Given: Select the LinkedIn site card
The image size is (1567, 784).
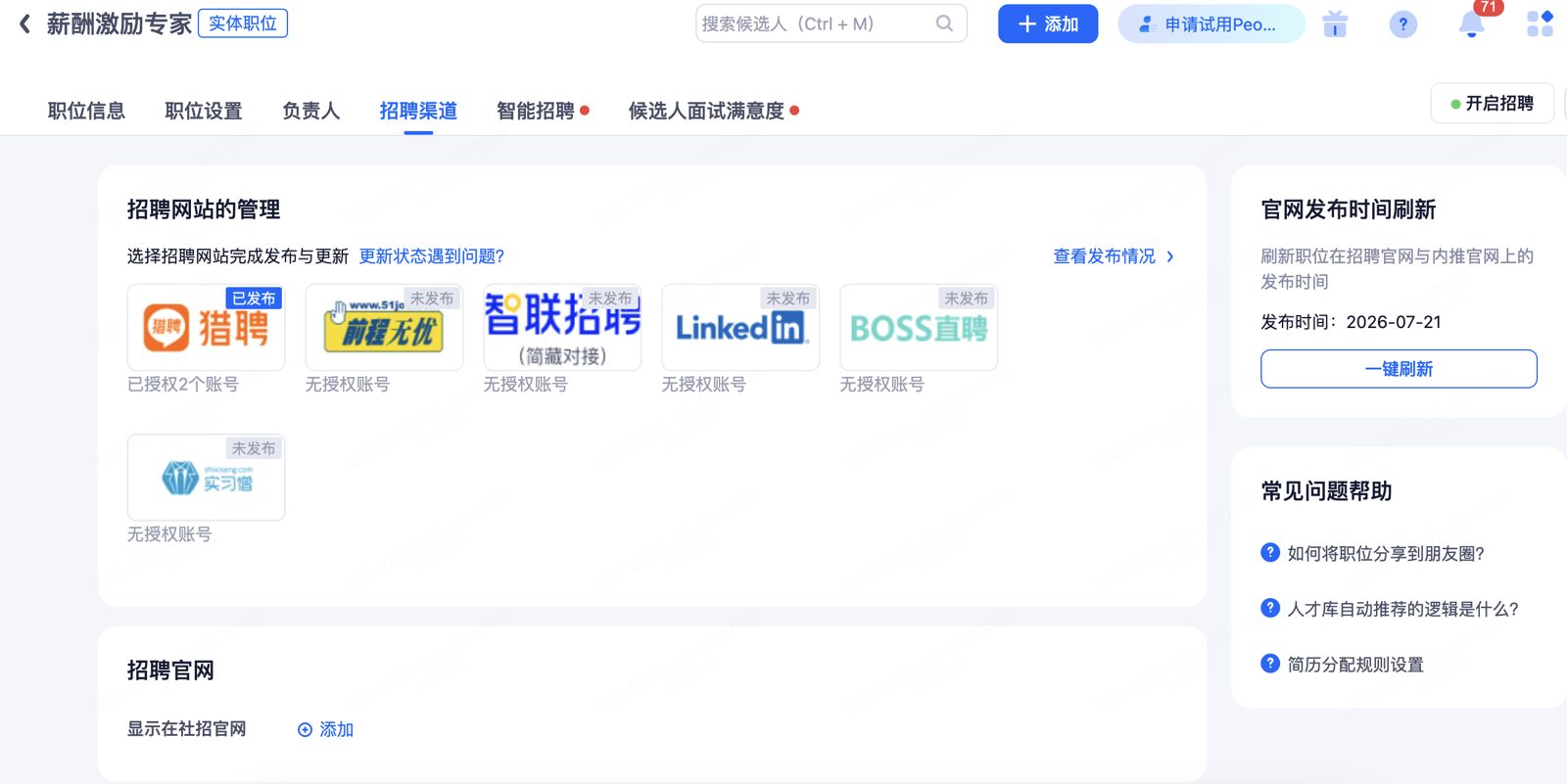Looking at the screenshot, I should coord(740,327).
